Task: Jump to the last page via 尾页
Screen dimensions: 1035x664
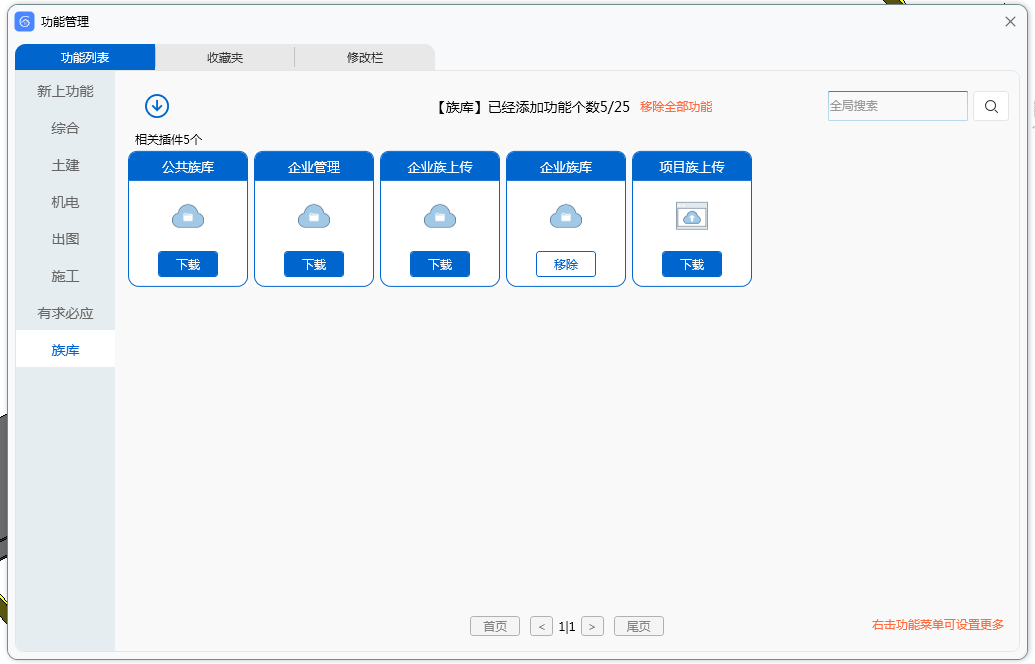Action: tap(638, 626)
